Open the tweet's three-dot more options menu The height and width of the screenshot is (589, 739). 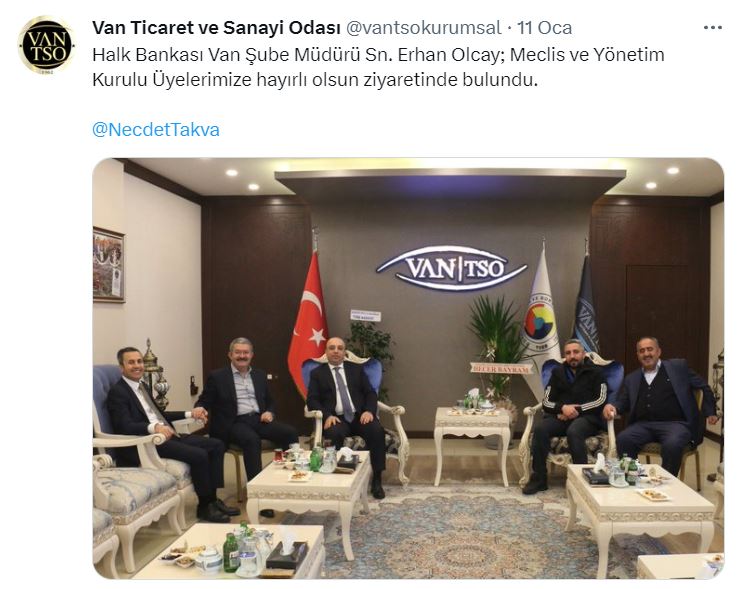[712, 28]
